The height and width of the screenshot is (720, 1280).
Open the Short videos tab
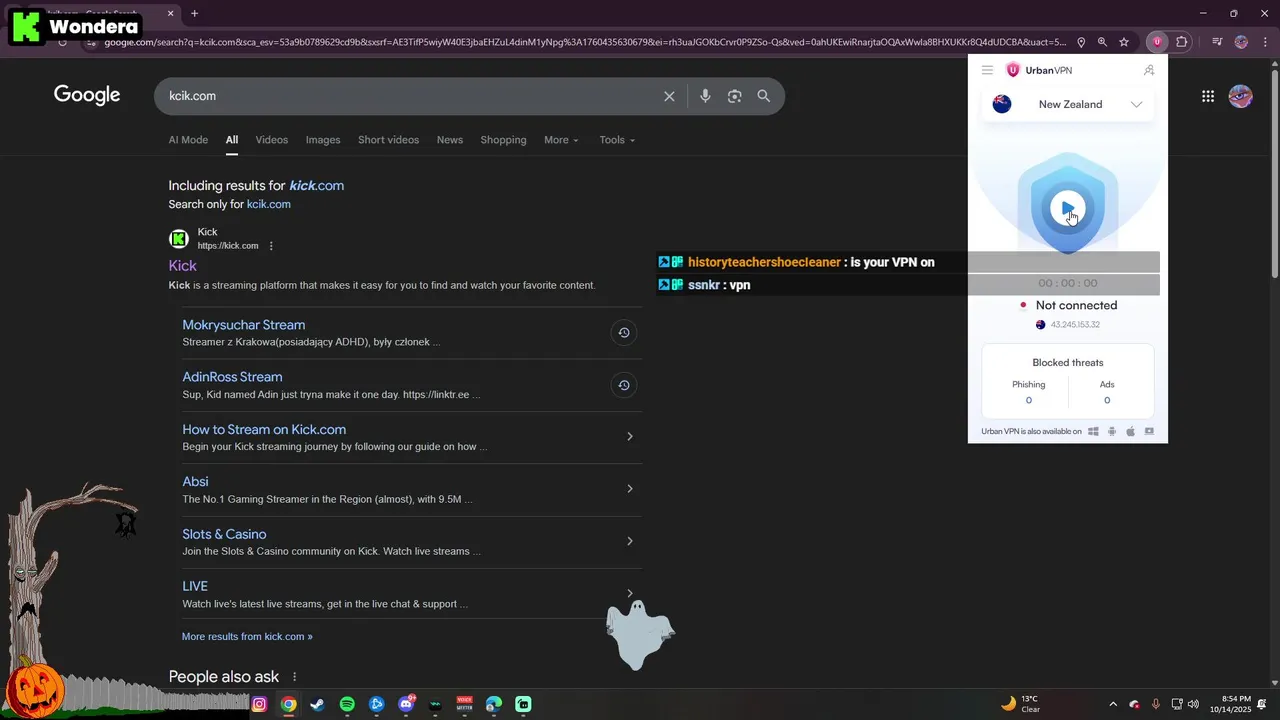point(388,140)
